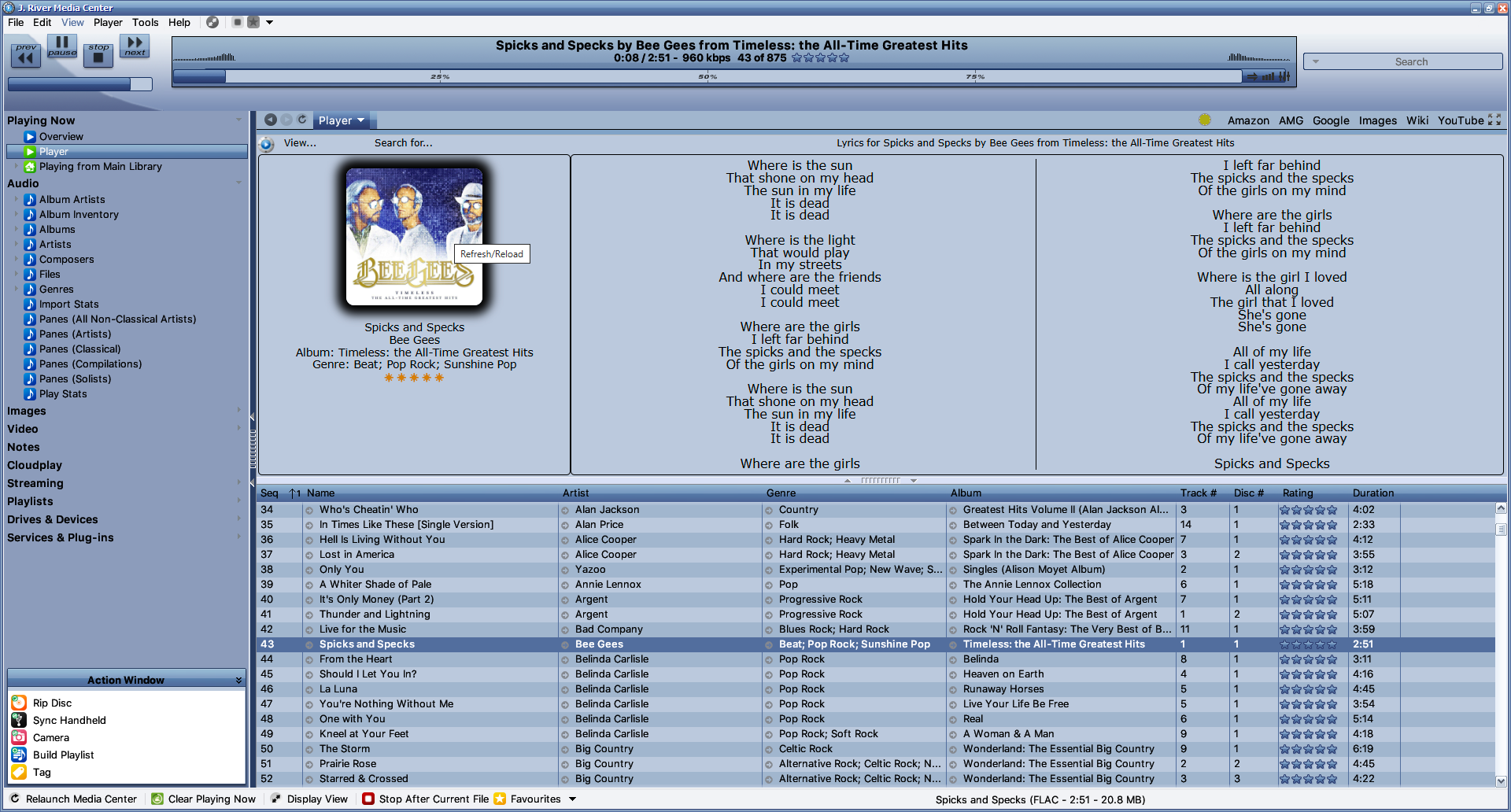This screenshot has height=812, width=1511.
Task: Click the Bee Gees album cover thumbnail
Action: coord(415,236)
